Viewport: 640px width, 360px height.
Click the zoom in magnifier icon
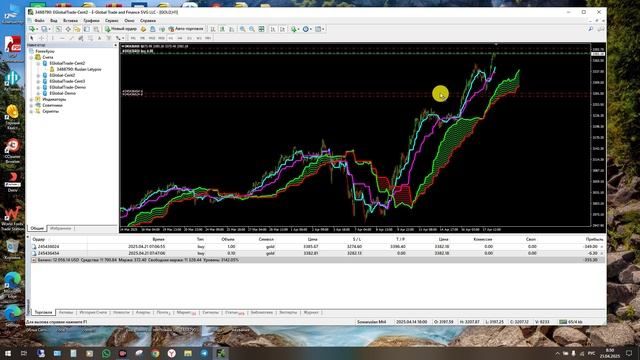pyautogui.click(x=243, y=29)
